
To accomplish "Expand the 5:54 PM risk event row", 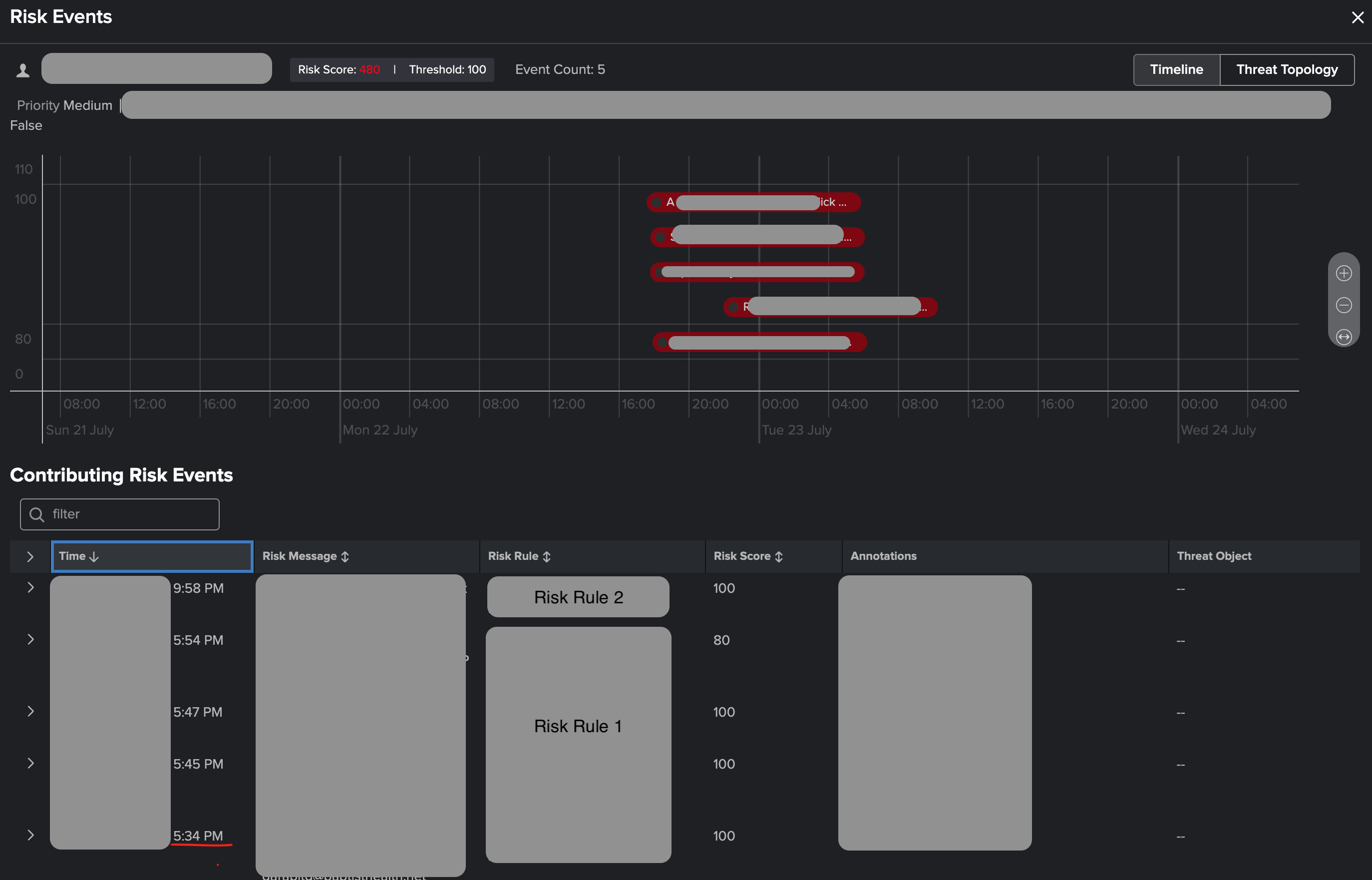I will [x=30, y=639].
